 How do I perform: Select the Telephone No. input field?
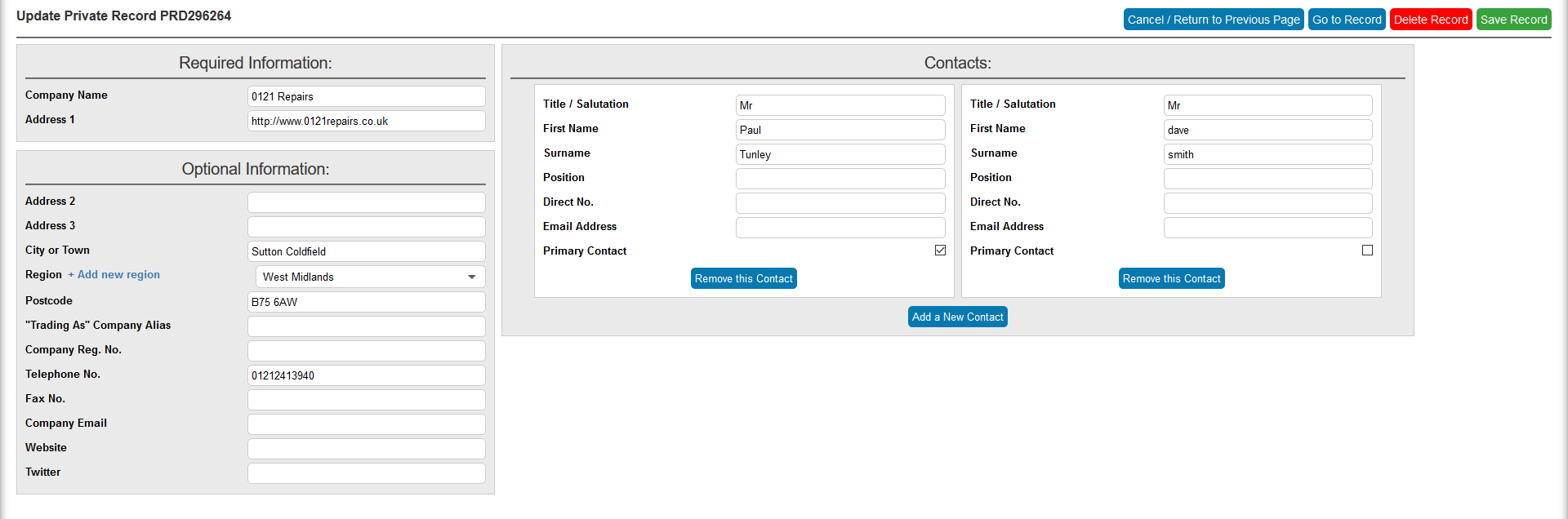tap(366, 375)
